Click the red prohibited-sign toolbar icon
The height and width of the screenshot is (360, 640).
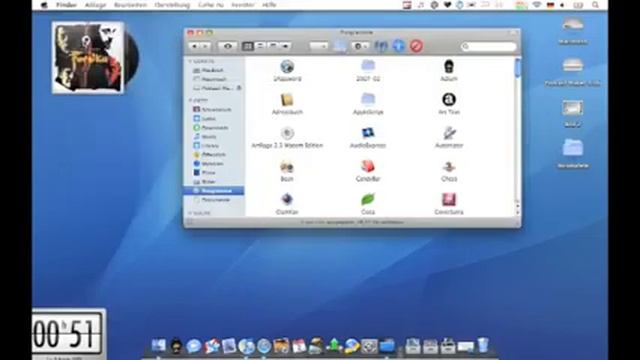tap(416, 46)
